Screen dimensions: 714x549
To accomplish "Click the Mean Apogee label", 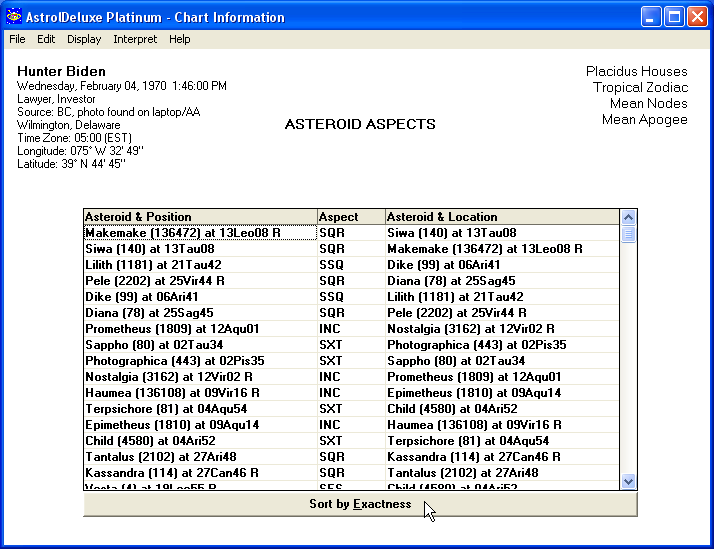I will [x=644, y=120].
